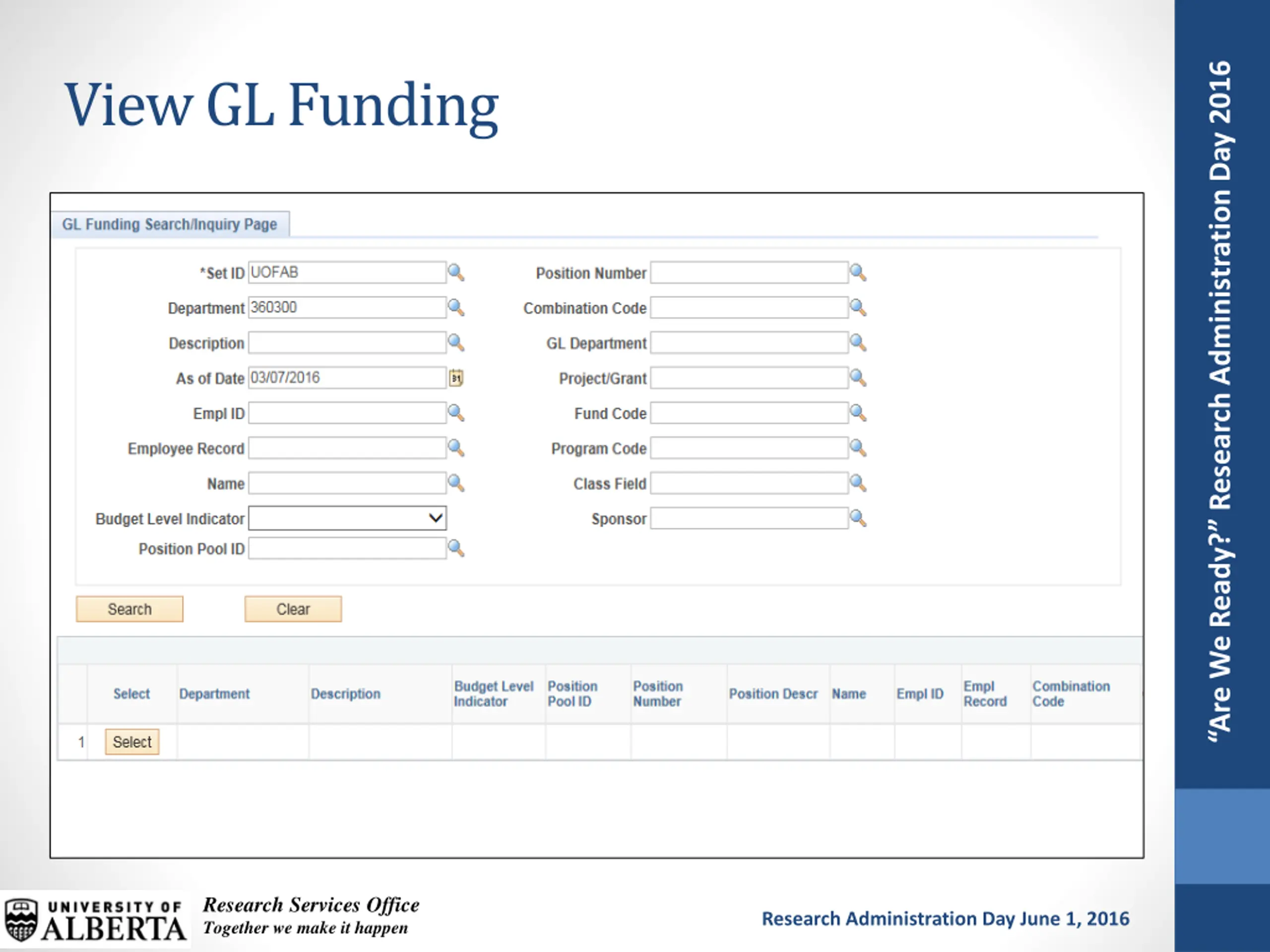This screenshot has width=1270, height=952.
Task: Focus the Combination Code input field
Action: pos(749,307)
